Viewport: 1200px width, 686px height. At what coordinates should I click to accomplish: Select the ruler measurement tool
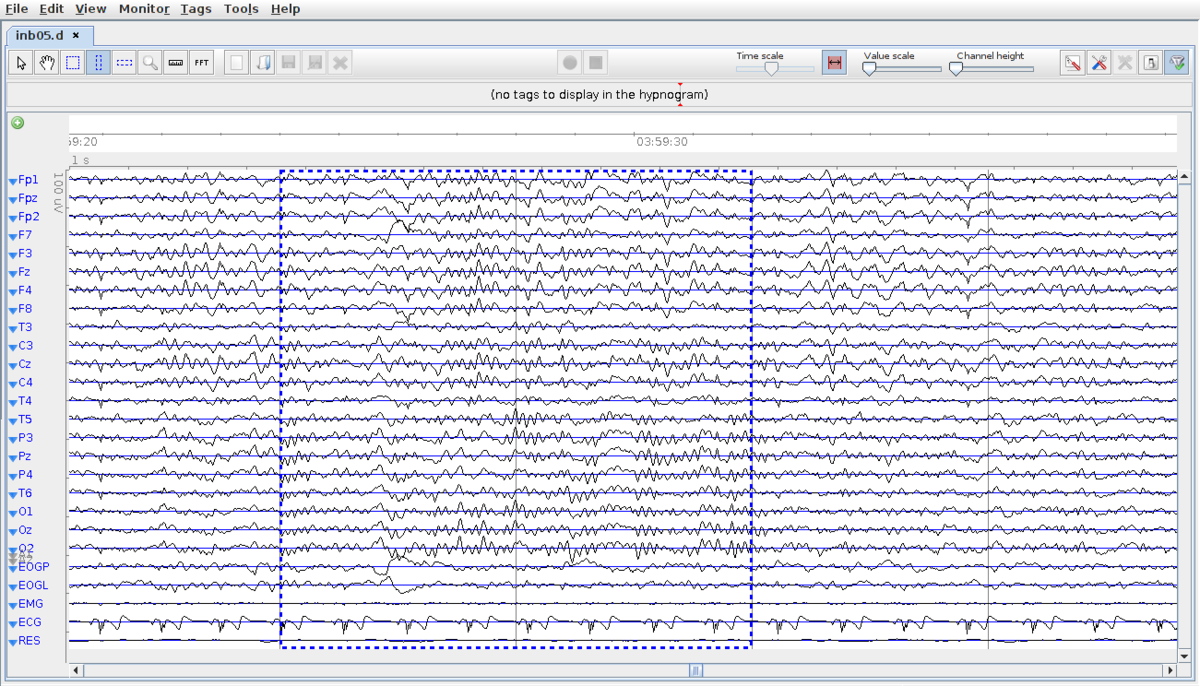[175, 62]
